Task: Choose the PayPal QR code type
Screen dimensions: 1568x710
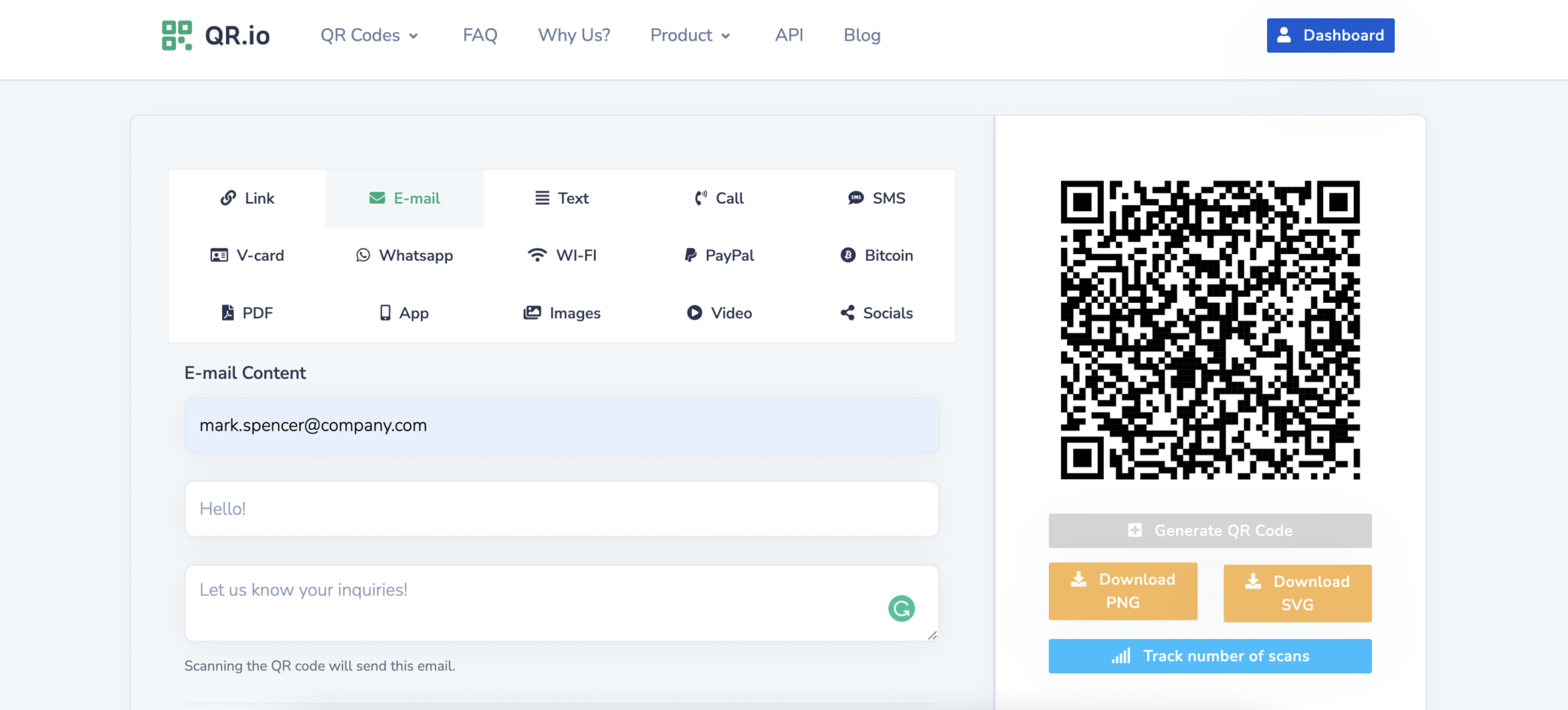Action: [x=717, y=255]
